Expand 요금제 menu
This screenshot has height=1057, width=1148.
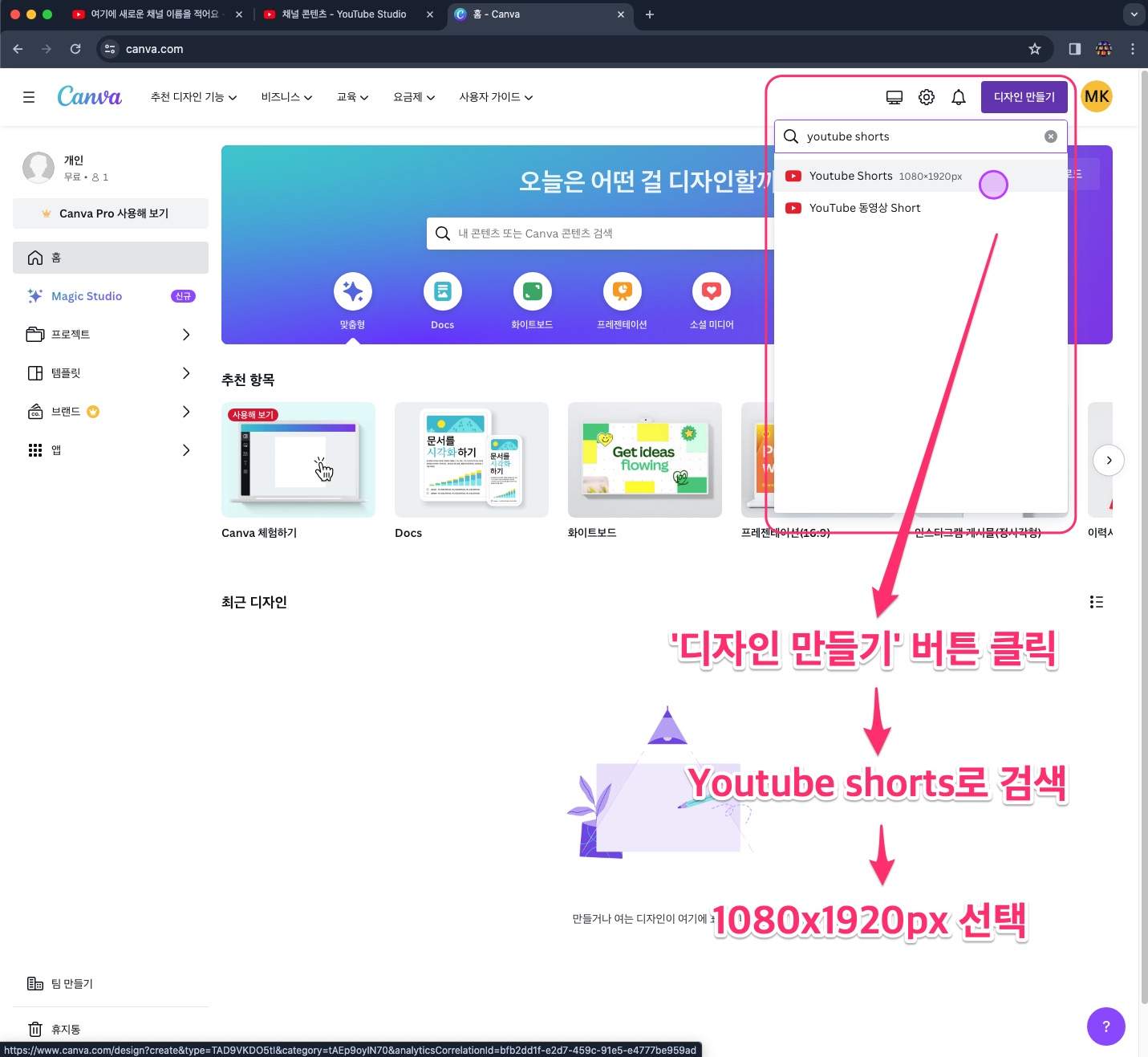[x=414, y=97]
